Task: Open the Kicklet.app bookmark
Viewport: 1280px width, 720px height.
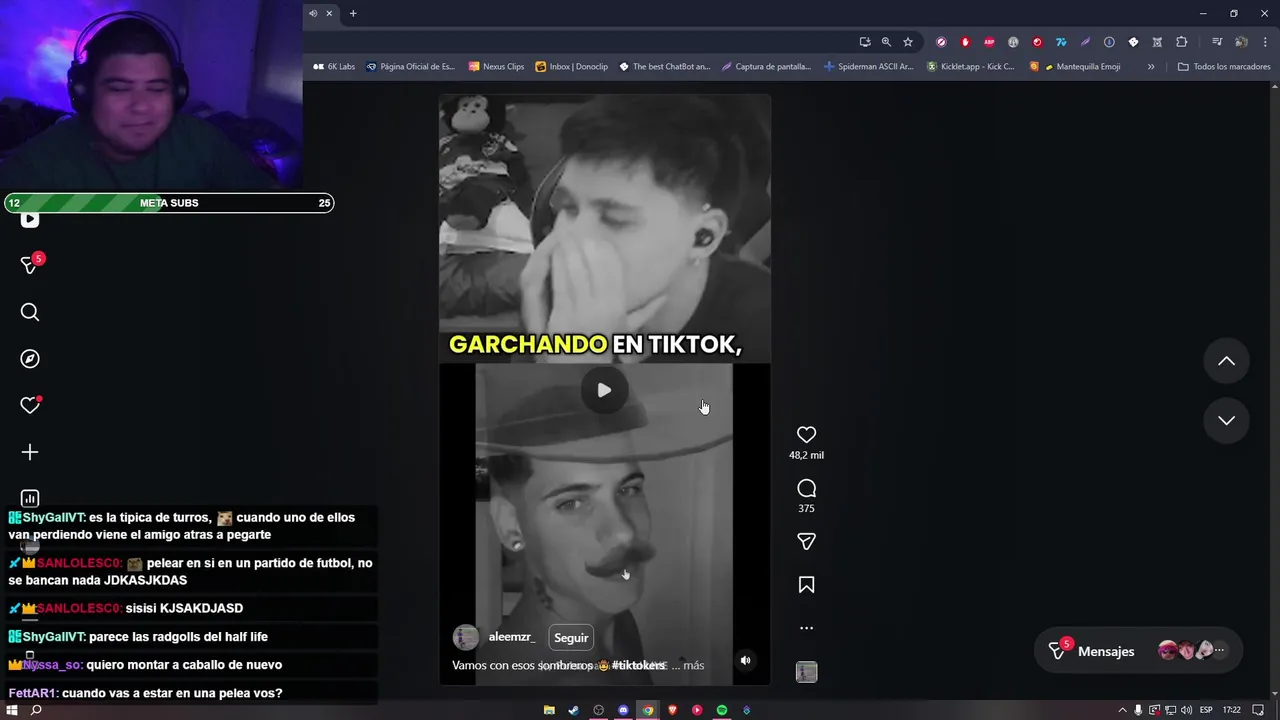Action: coord(970,67)
